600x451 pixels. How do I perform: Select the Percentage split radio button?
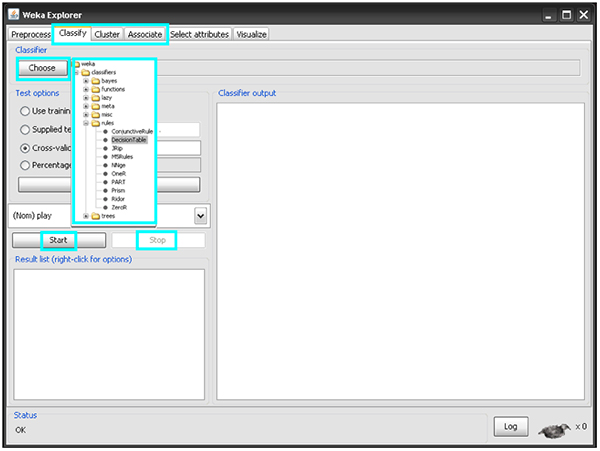point(25,165)
